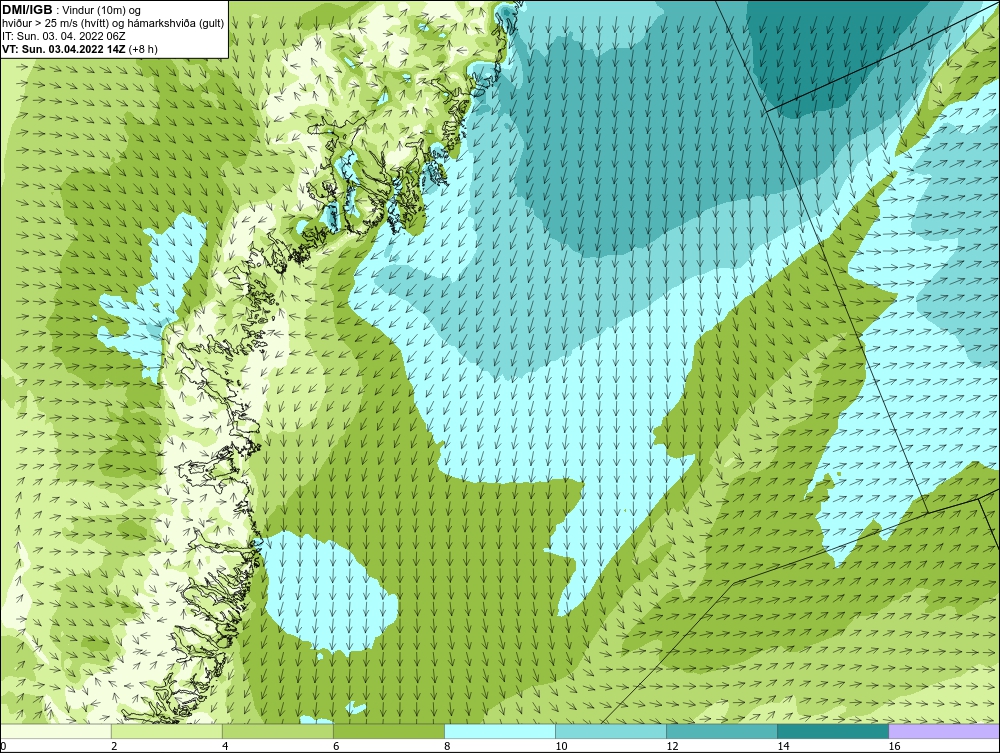Viewport: 1000px width, 753px height.
Task: Click the legend label "6"
Action: tap(335, 747)
